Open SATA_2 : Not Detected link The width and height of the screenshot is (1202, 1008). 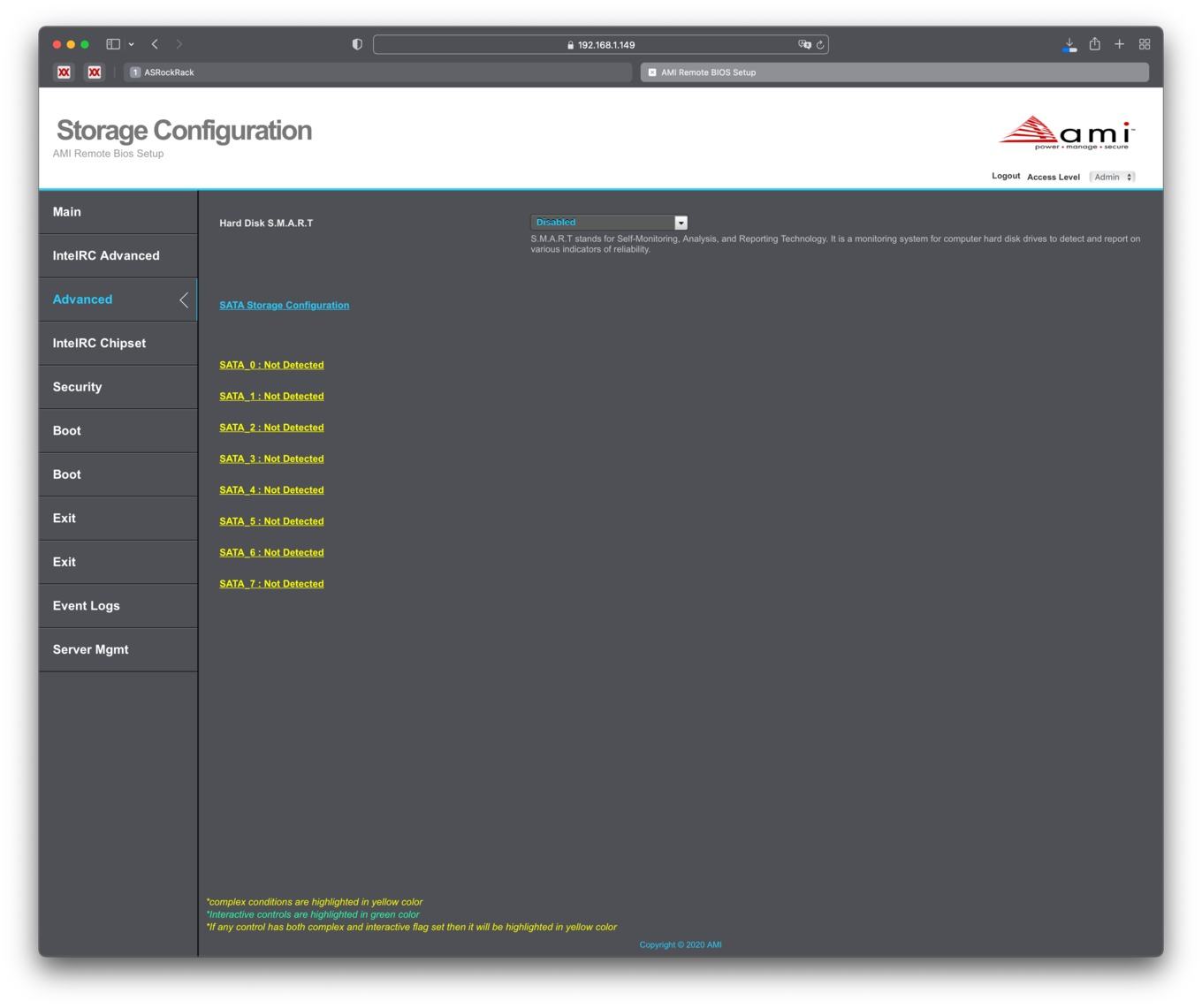click(271, 428)
